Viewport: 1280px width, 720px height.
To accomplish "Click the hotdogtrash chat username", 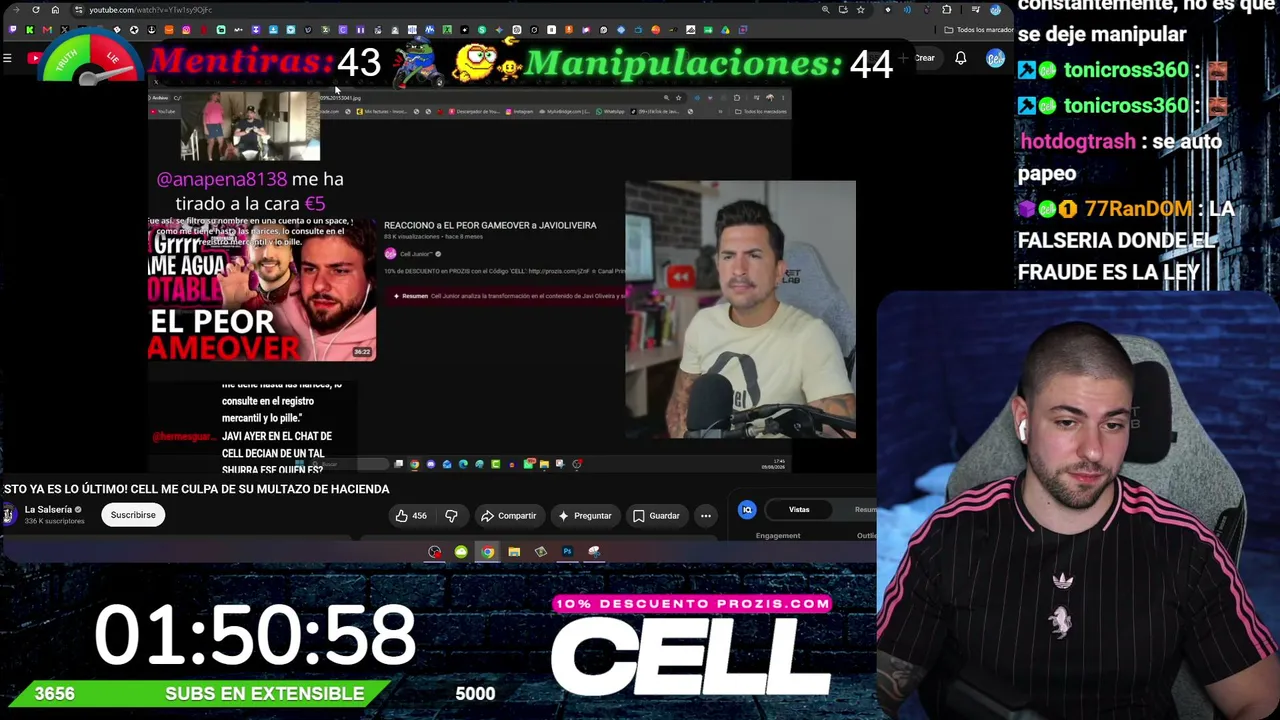I will 1078,142.
